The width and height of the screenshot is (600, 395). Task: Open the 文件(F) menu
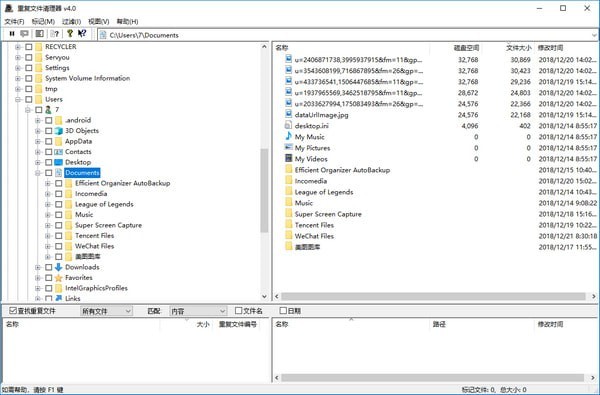point(14,21)
